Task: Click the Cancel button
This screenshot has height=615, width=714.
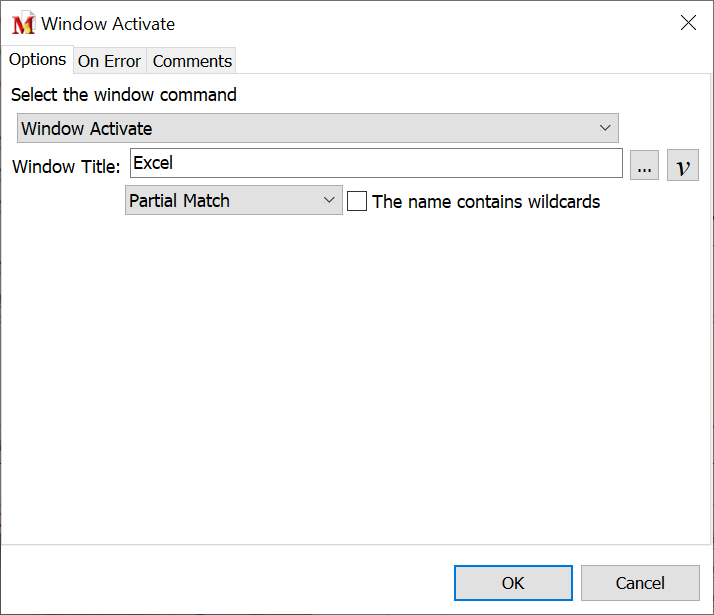Action: click(639, 583)
